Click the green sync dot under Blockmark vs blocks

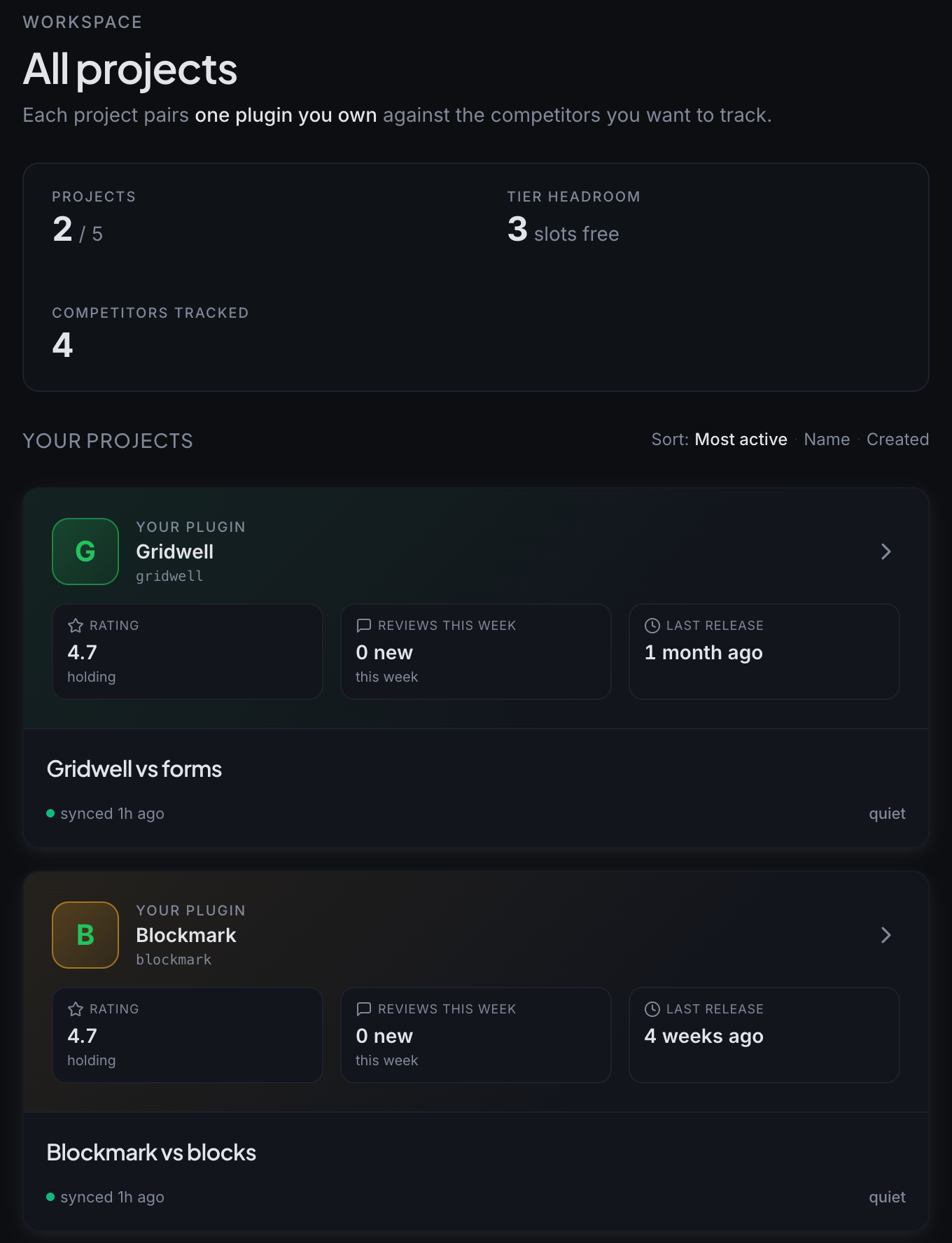[50, 1197]
